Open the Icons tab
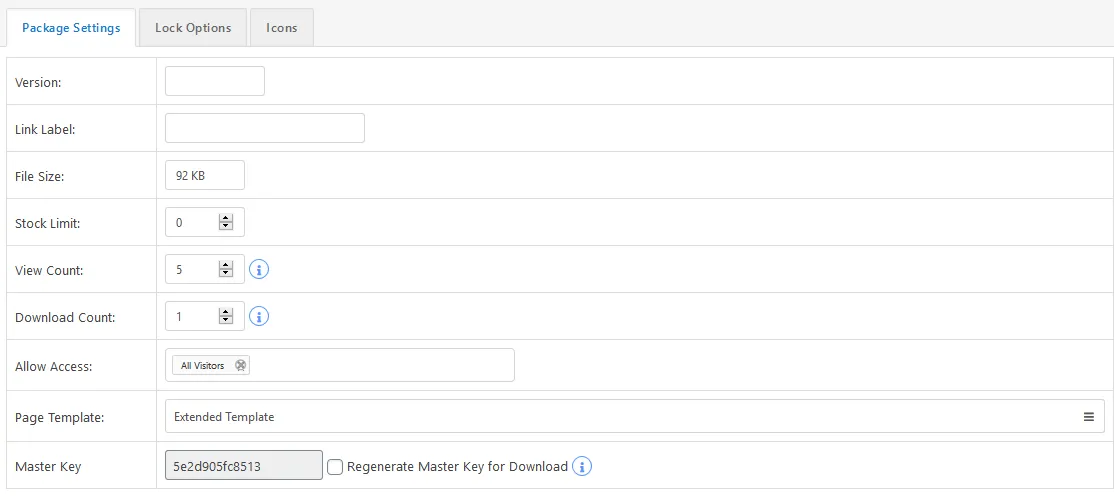This screenshot has height=496, width=1114. (281, 28)
